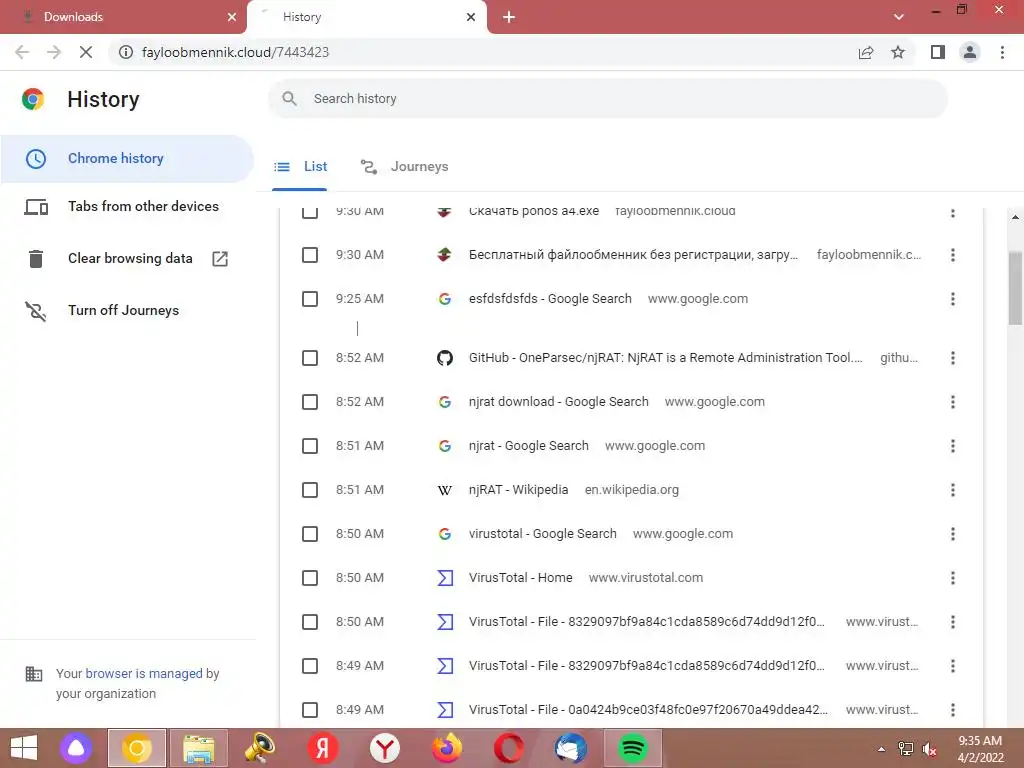Open Chrome three-dot main menu
Viewport: 1024px width, 768px height.
pyautogui.click(x=1002, y=52)
